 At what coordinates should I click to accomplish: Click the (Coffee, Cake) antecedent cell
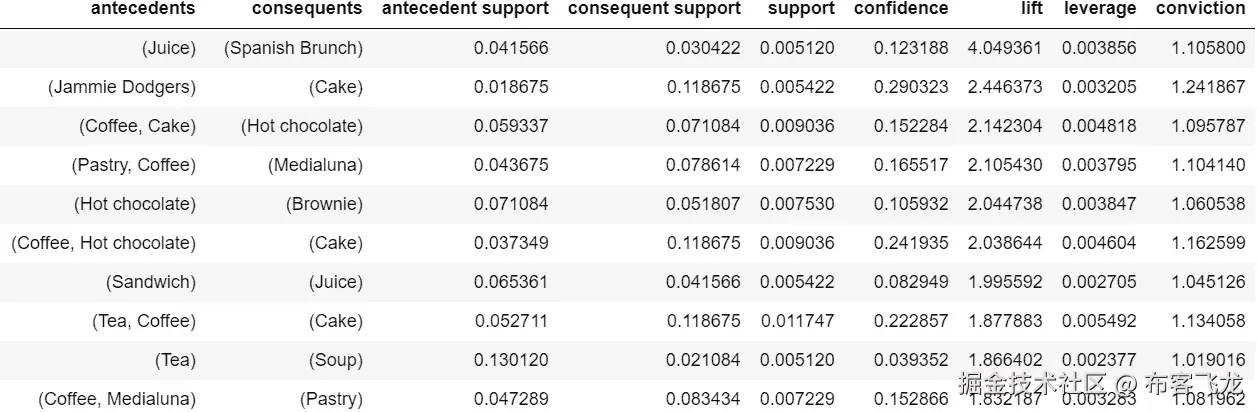(x=137, y=126)
